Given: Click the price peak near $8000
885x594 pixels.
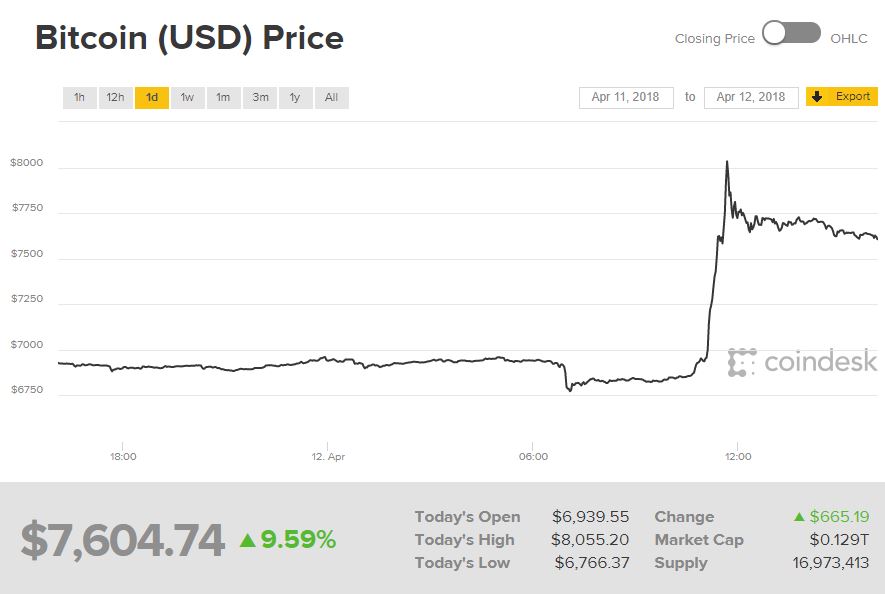Looking at the screenshot, I should point(726,162).
